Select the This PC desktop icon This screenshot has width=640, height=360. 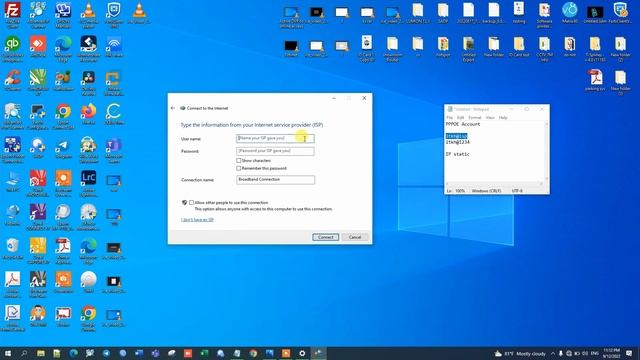13,182
